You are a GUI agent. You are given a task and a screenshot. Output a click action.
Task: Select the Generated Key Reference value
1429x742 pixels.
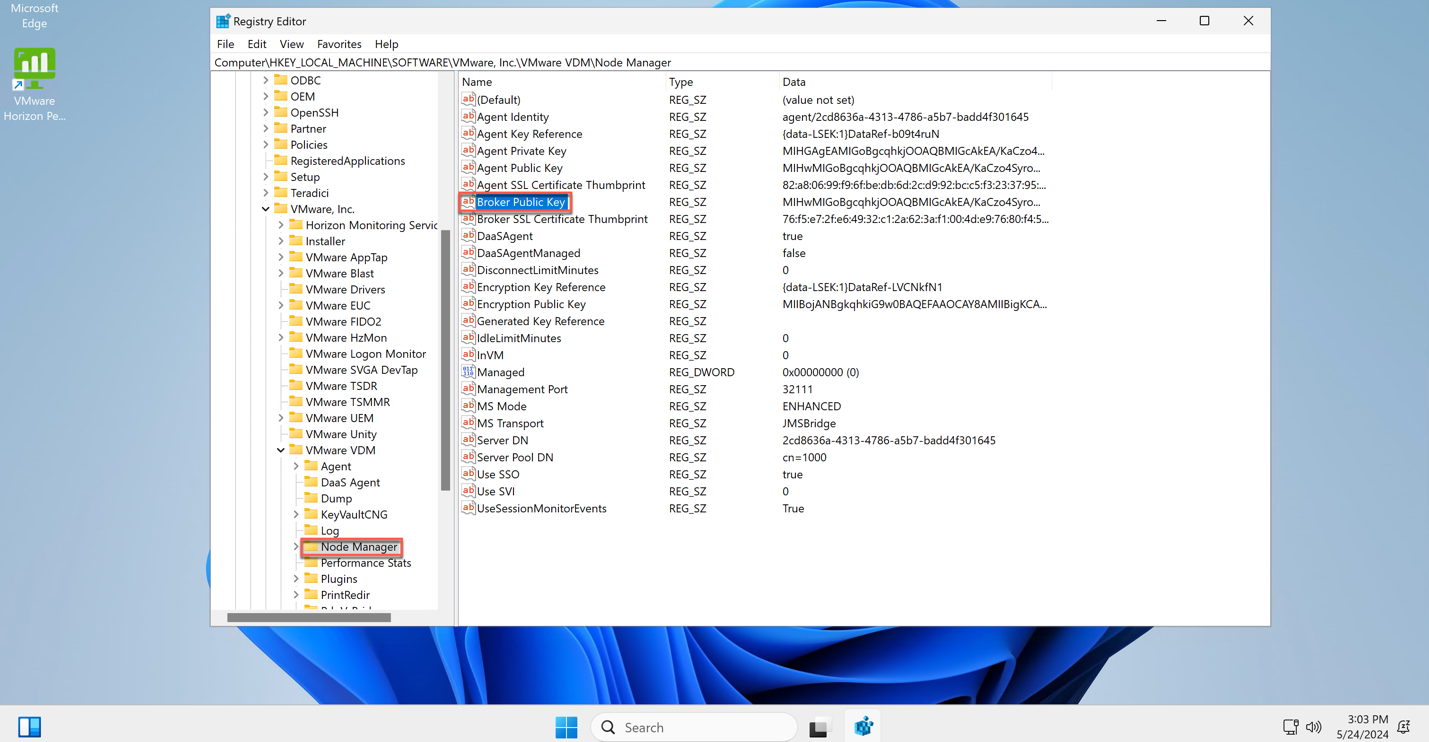coord(540,321)
